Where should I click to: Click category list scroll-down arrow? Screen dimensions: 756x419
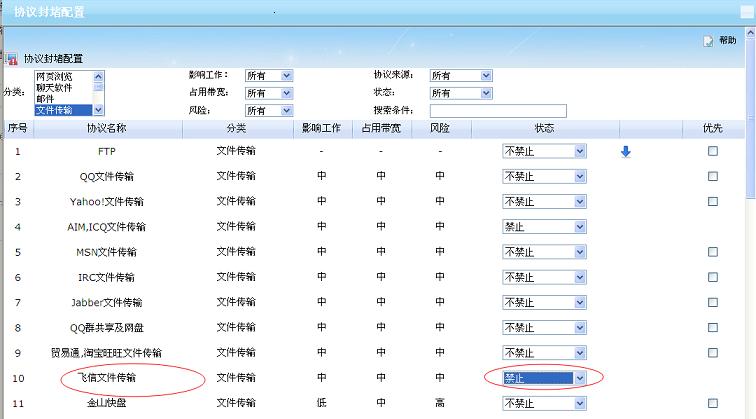tap(98, 110)
